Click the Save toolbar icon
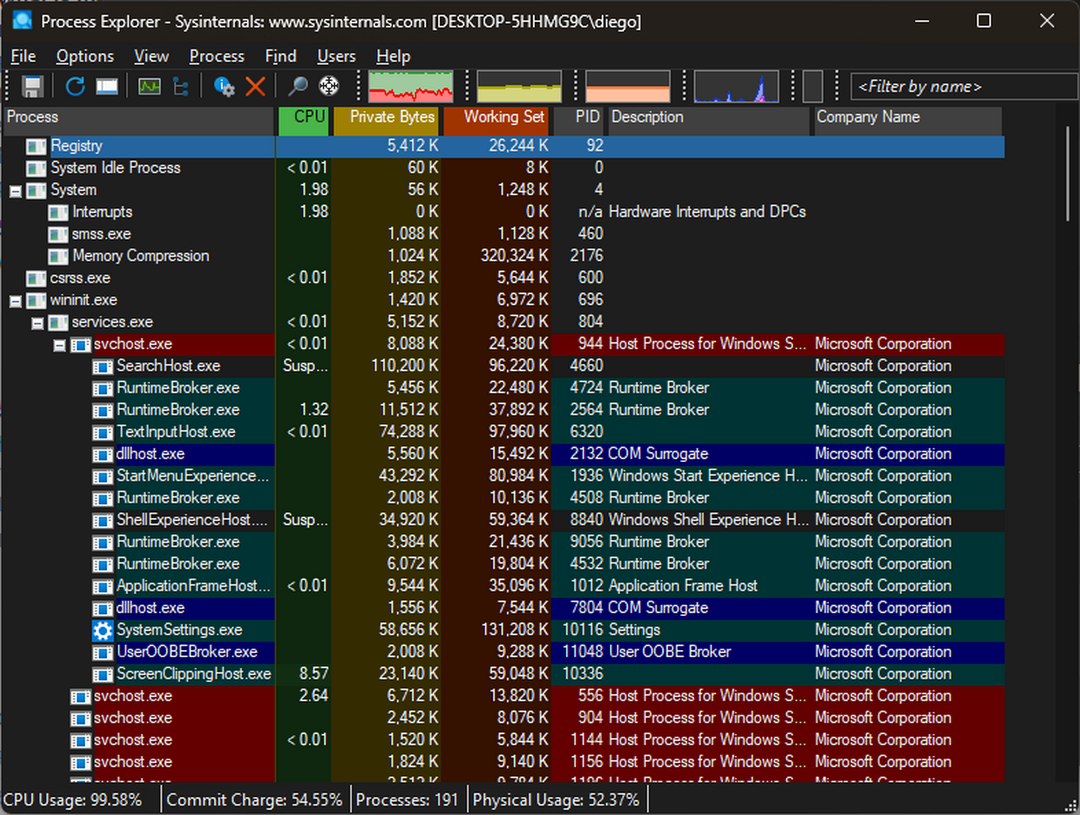The height and width of the screenshot is (815, 1080). 32,86
